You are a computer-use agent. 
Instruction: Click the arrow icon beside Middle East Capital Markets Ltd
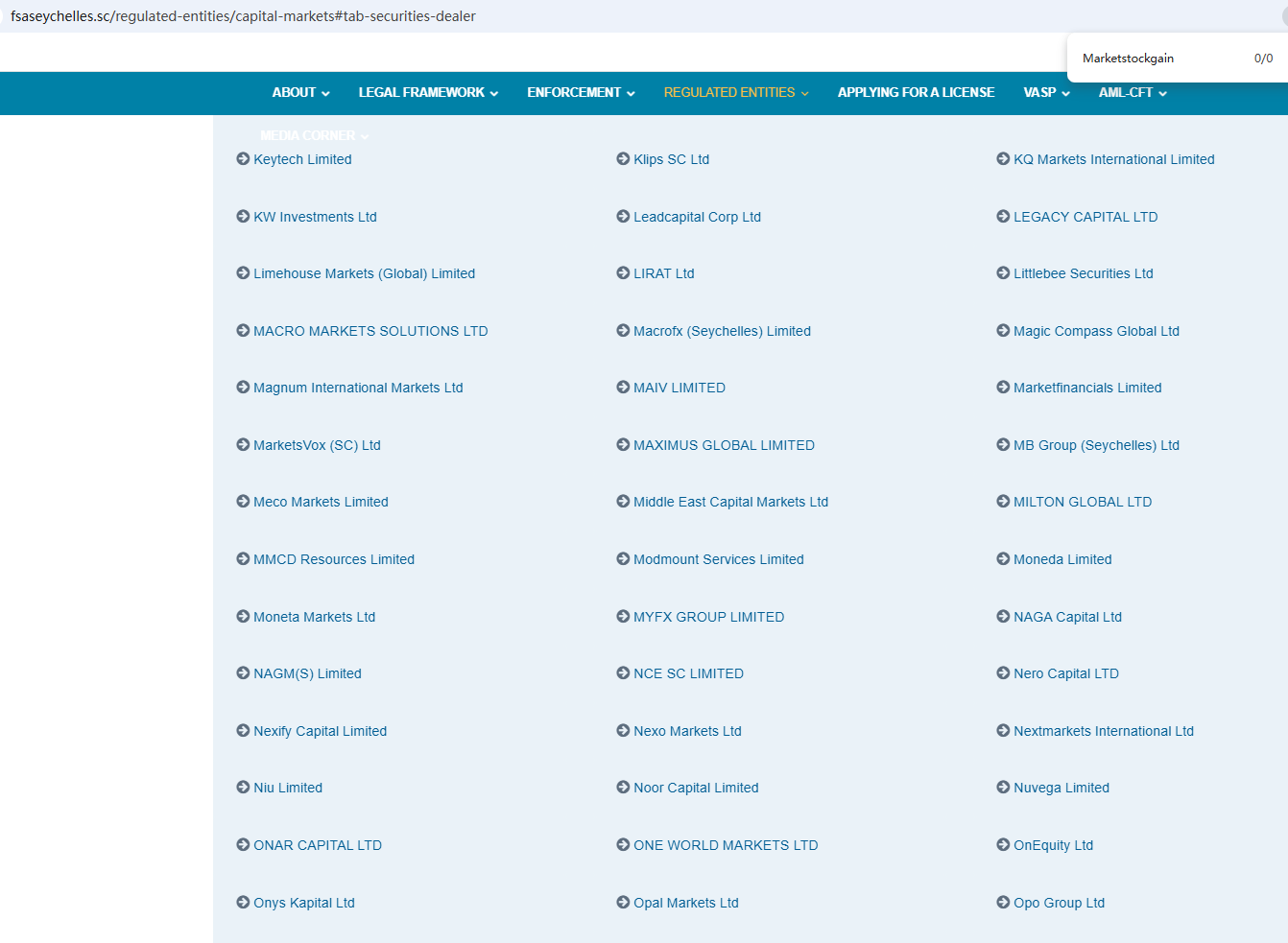pyautogui.click(x=623, y=502)
